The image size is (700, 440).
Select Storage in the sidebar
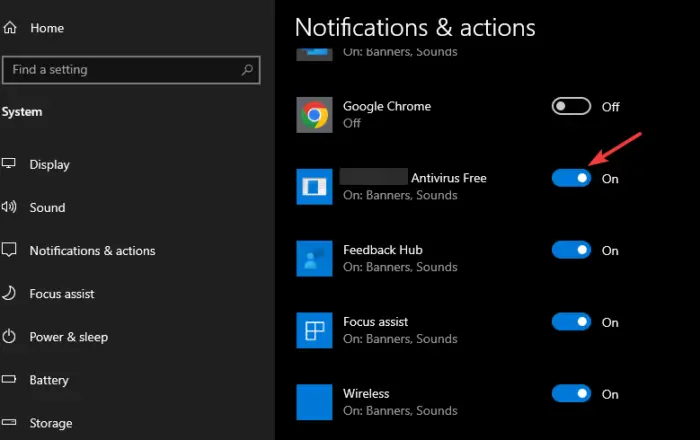click(51, 423)
